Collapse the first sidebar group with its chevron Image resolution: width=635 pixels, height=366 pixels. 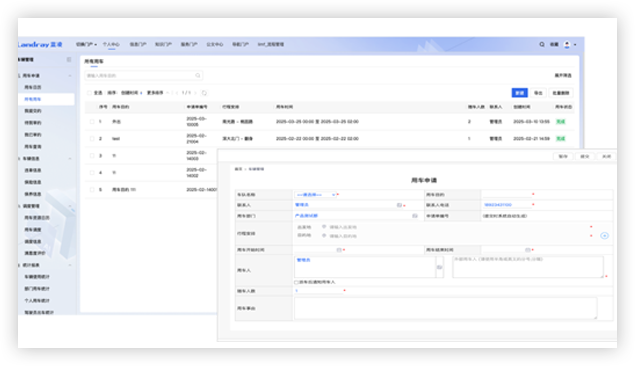click(70, 76)
